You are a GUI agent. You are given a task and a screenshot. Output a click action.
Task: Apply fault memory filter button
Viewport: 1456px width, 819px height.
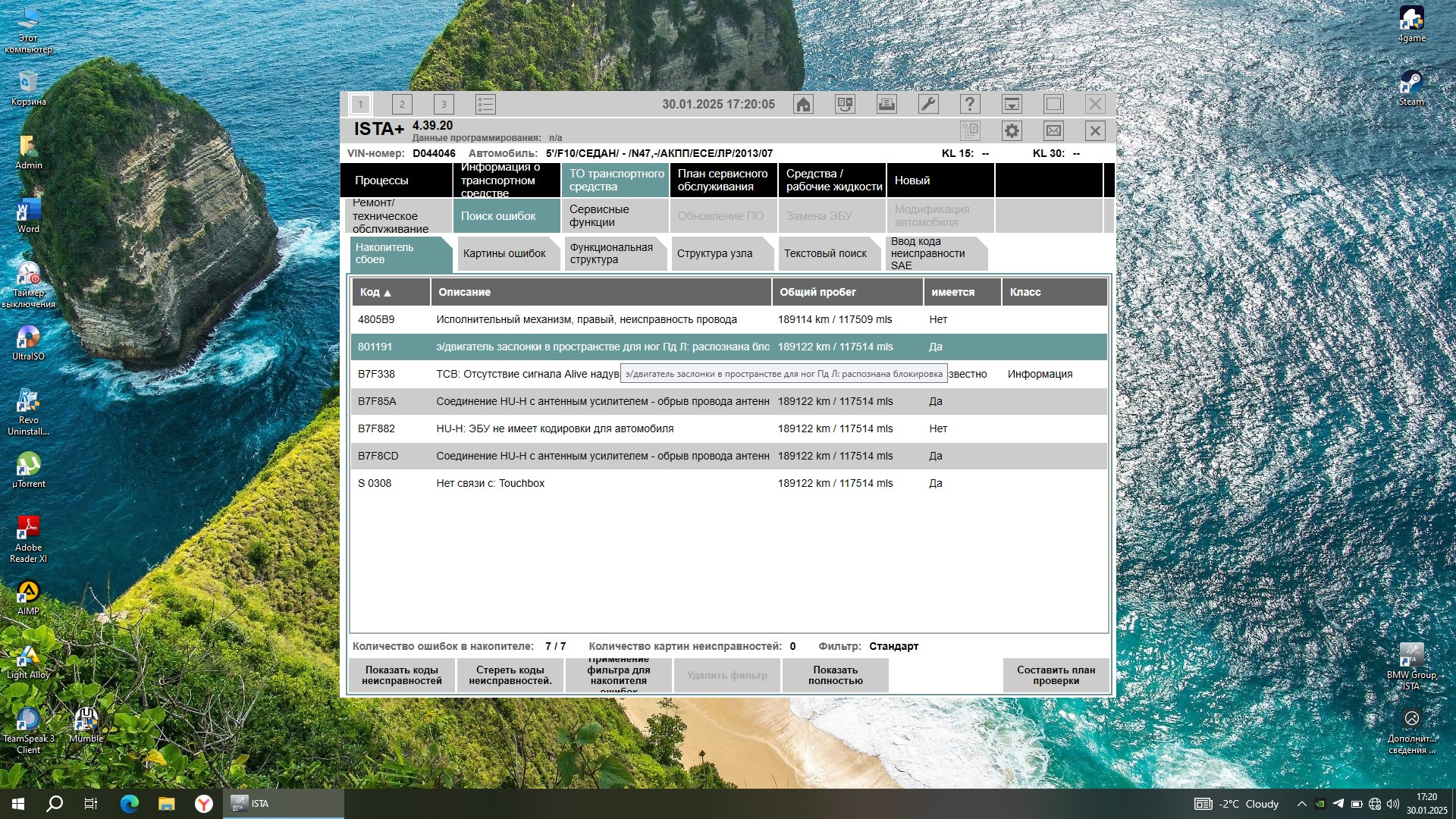coord(619,675)
